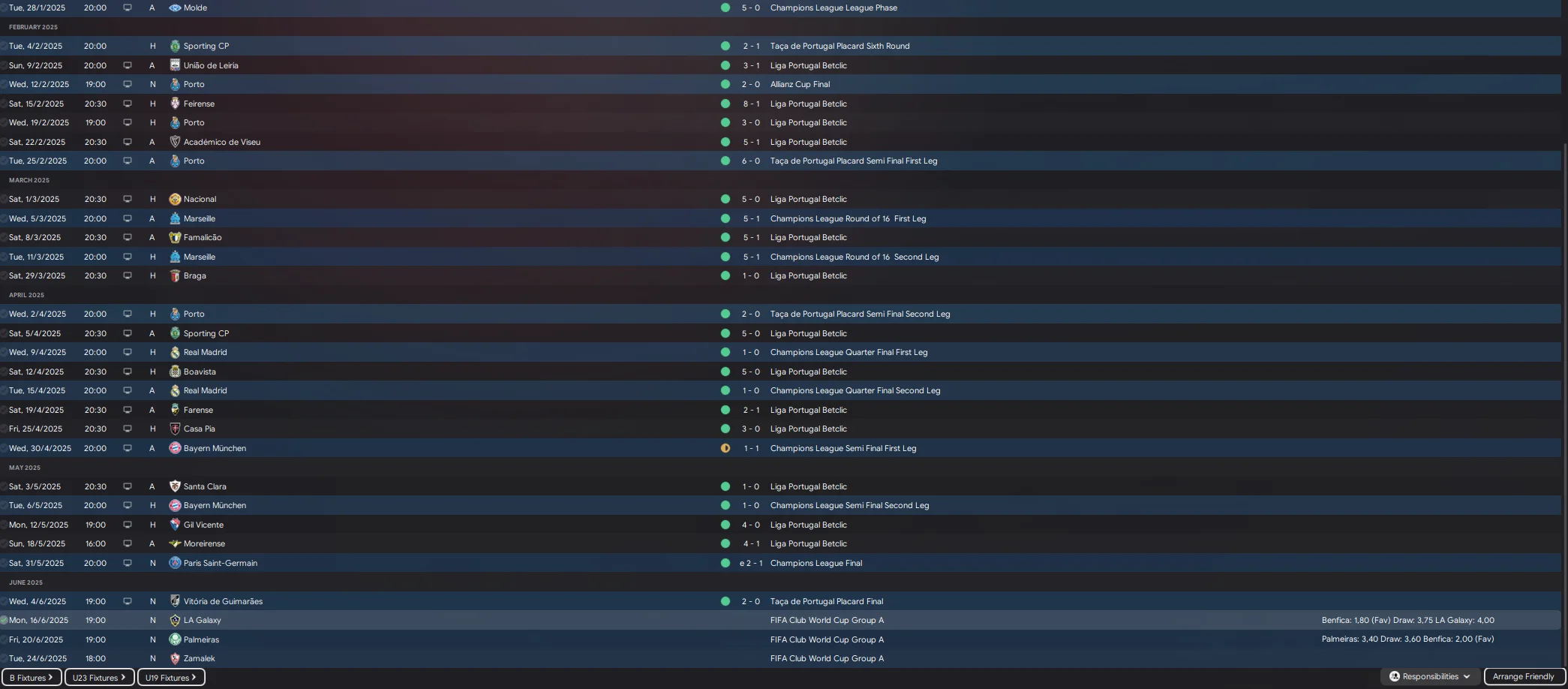This screenshot has height=689, width=1568.
Task: Open the Responsibilities dropdown
Action: pos(1431,676)
